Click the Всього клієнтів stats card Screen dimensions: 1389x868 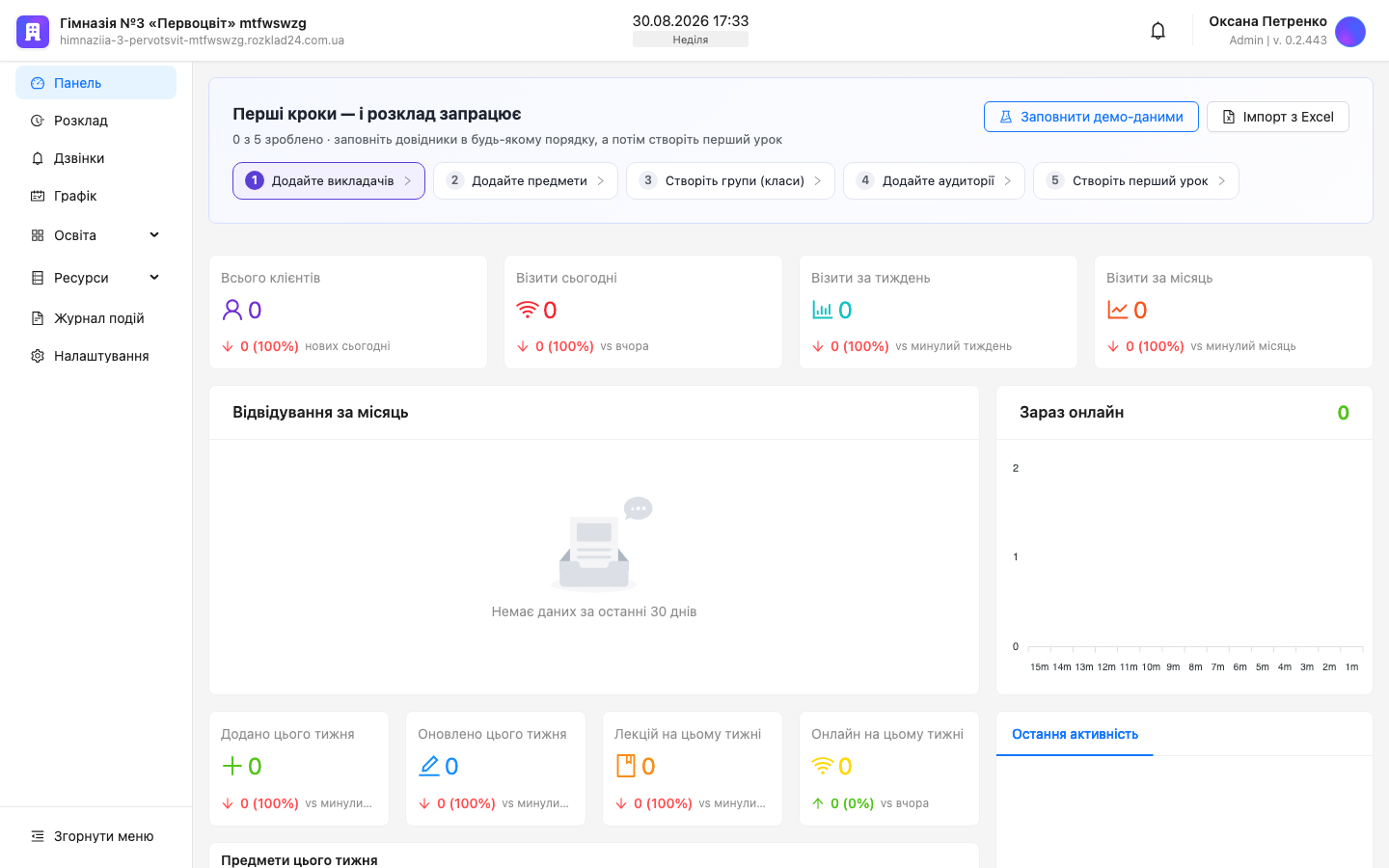[348, 312]
